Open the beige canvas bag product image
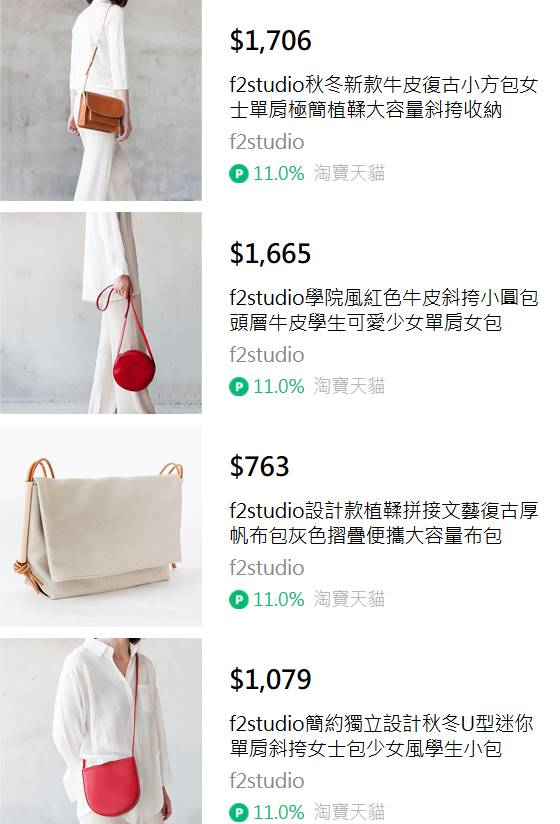The height and width of the screenshot is (824, 560). [101, 526]
